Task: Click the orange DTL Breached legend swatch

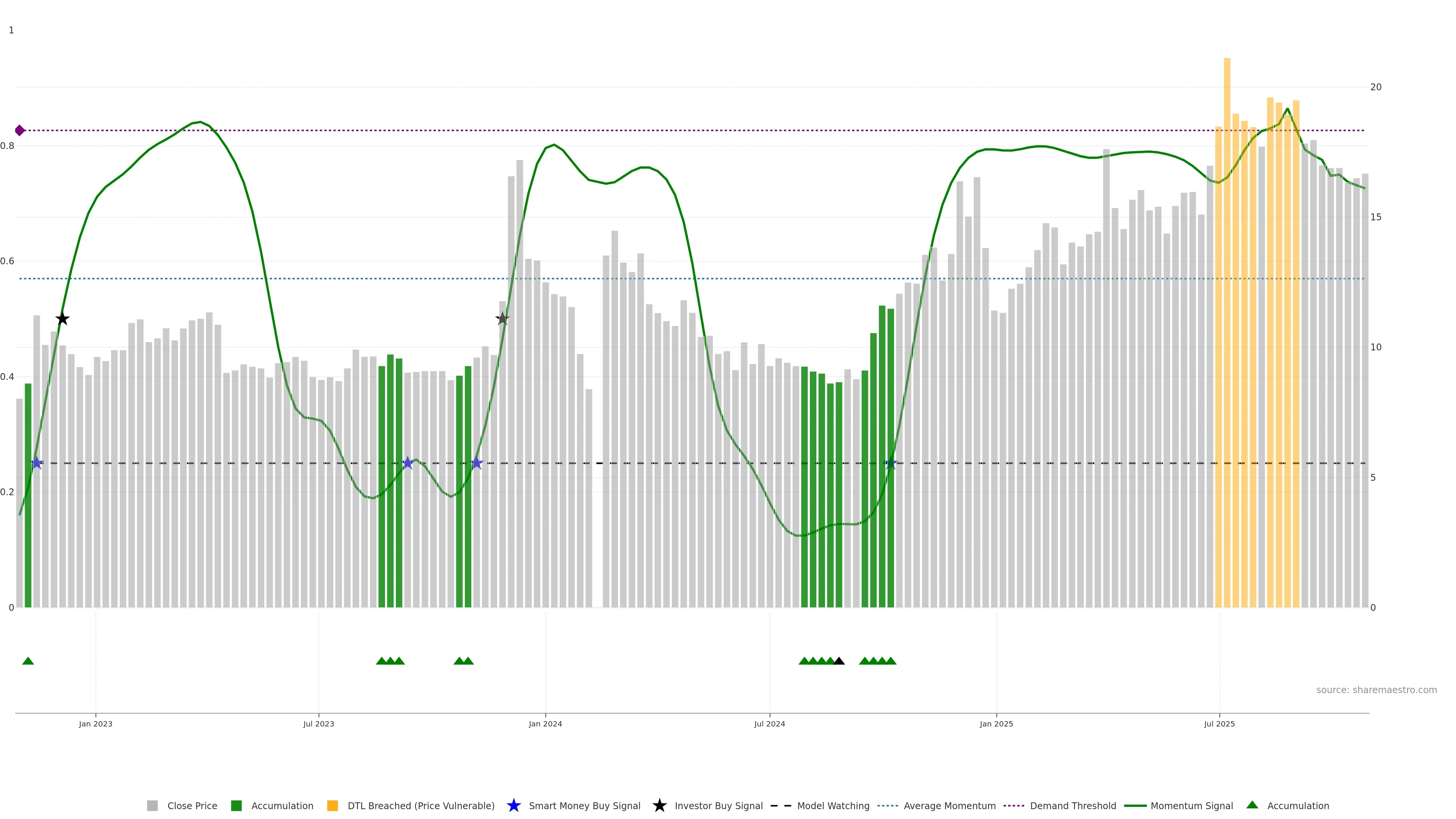Action: click(x=333, y=805)
